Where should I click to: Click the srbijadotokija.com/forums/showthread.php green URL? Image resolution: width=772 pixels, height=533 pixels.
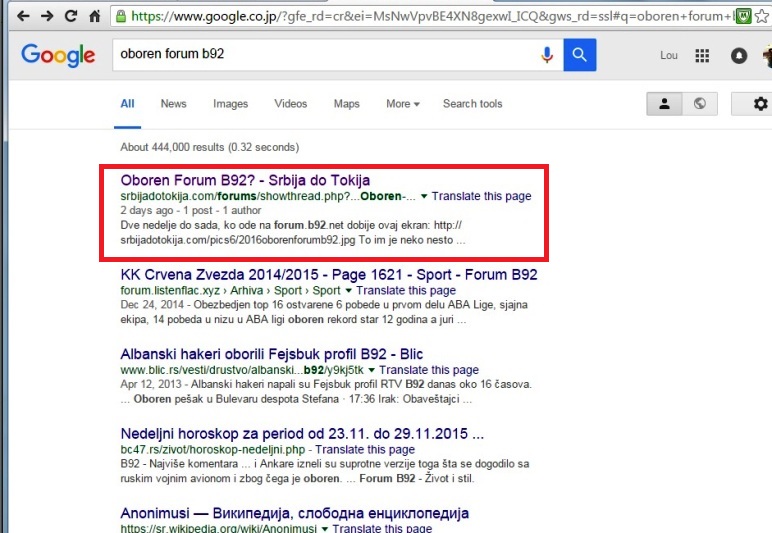click(x=268, y=196)
